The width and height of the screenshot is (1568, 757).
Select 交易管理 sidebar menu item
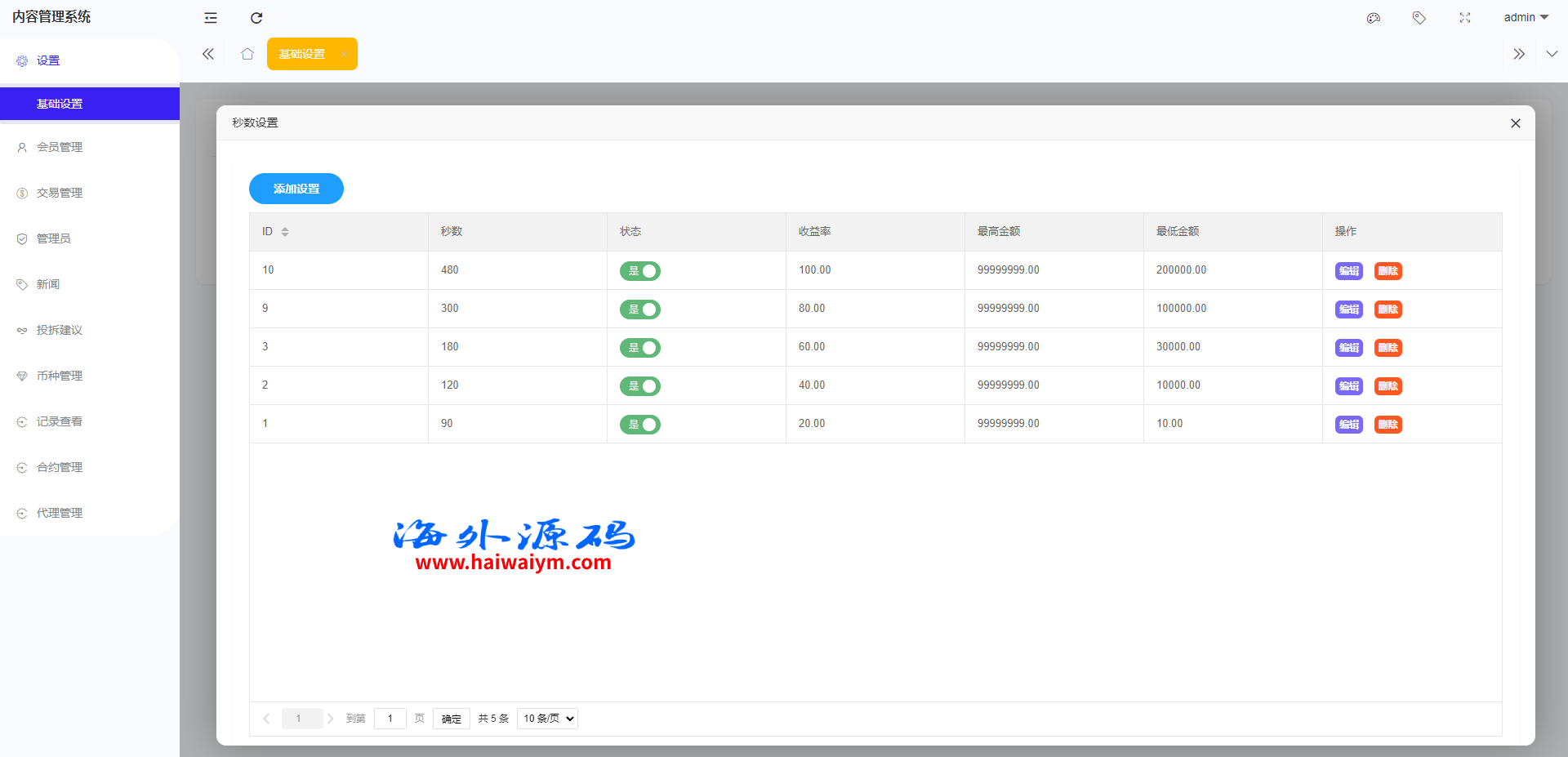pyautogui.click(x=60, y=193)
